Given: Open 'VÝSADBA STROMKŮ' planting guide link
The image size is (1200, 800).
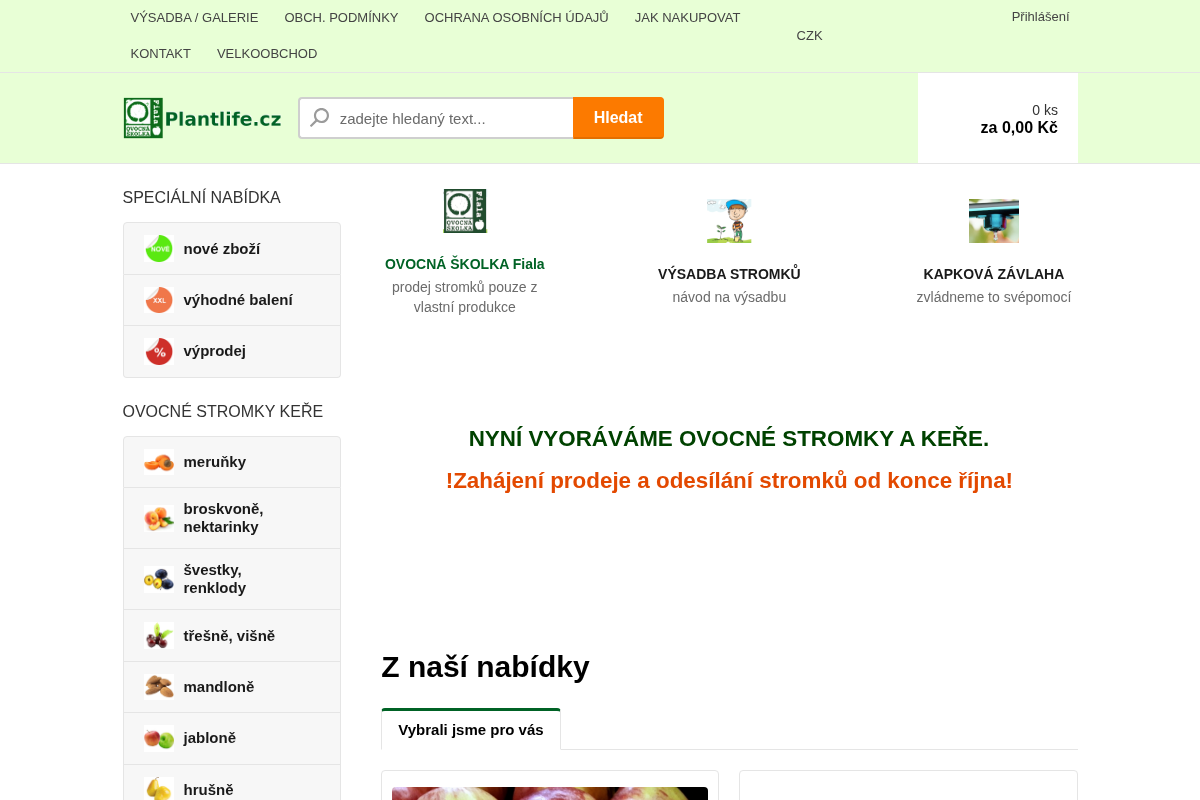Looking at the screenshot, I should [x=729, y=274].
